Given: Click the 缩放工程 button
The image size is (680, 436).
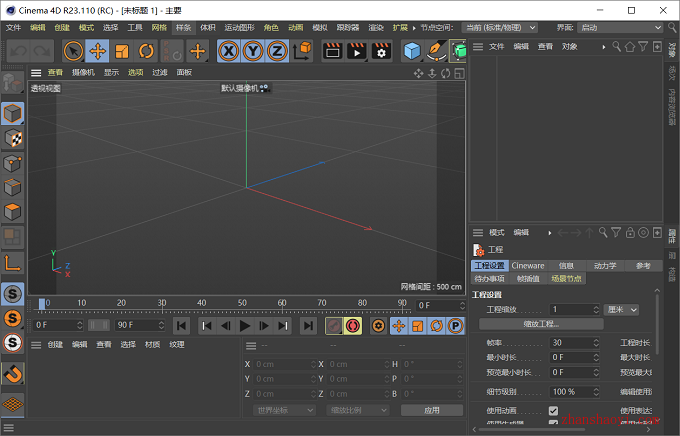Looking at the screenshot, I should (541, 324).
